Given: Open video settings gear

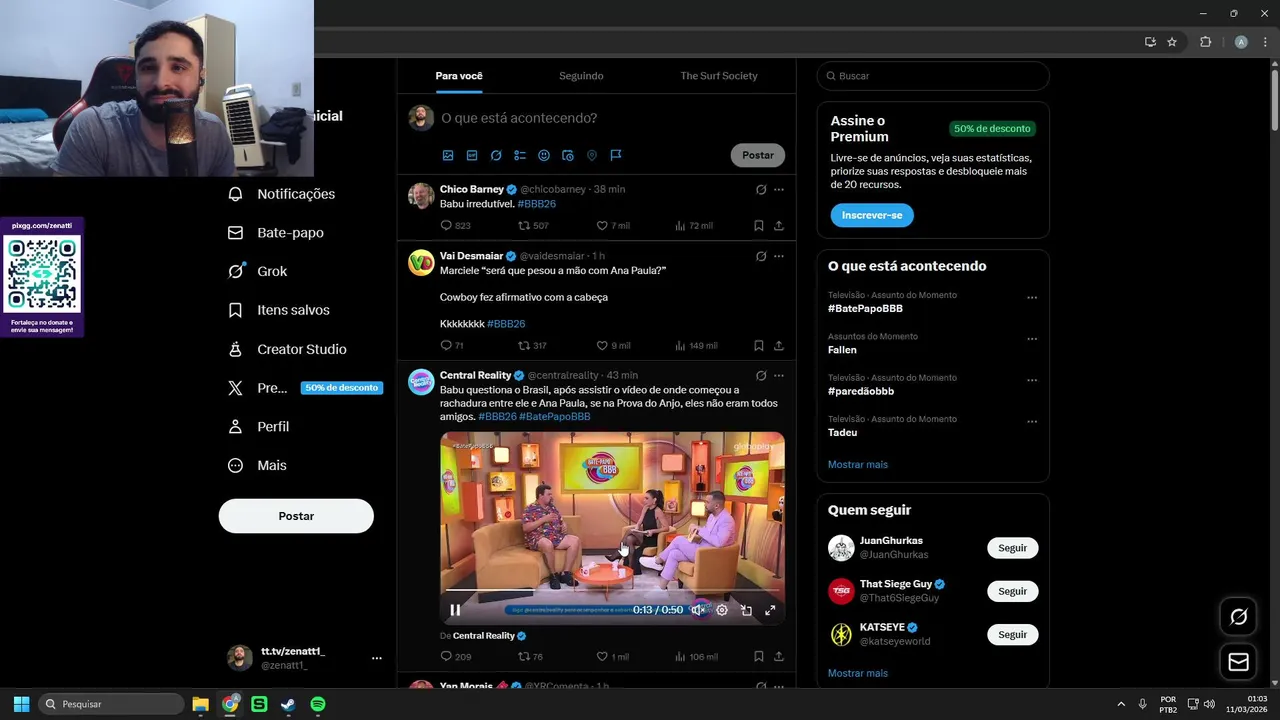Looking at the screenshot, I should click(x=722, y=610).
